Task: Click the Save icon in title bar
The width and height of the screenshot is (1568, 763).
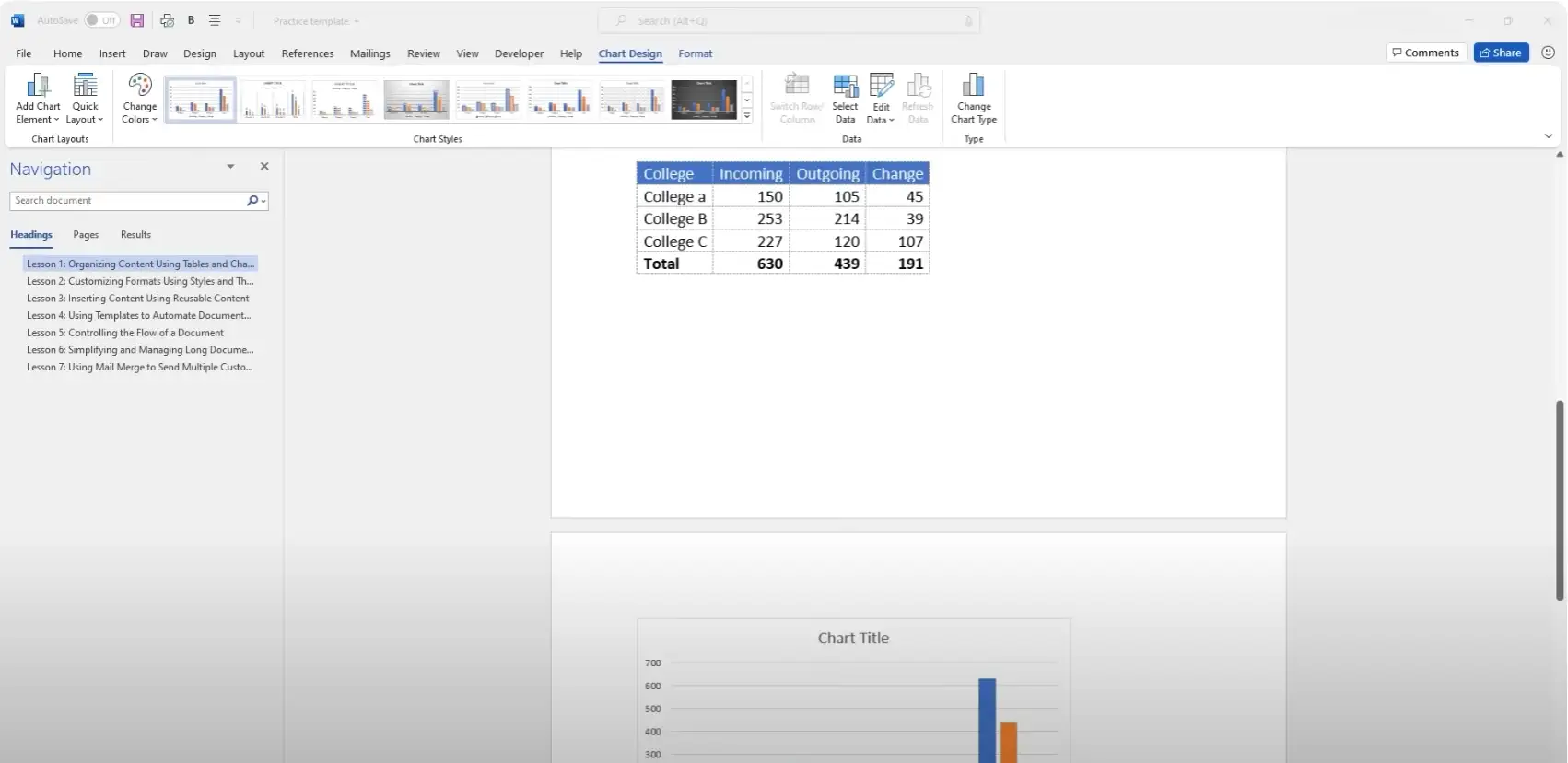Action: point(137,20)
